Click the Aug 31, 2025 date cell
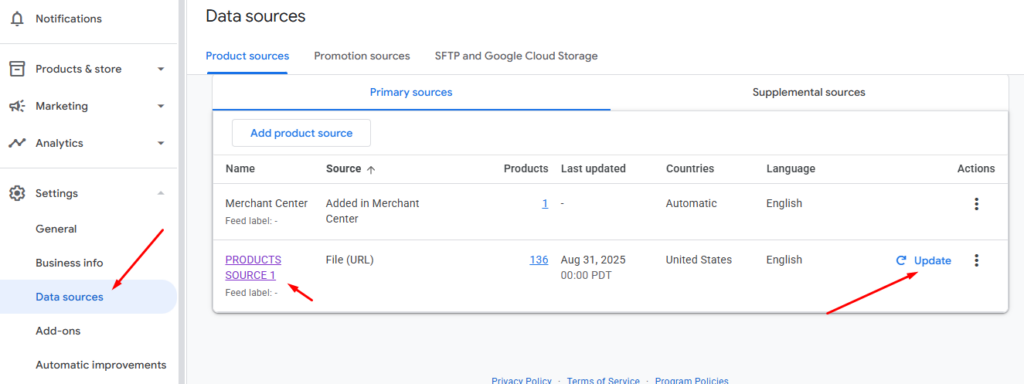Image resolution: width=1024 pixels, height=384 pixels. (x=593, y=268)
